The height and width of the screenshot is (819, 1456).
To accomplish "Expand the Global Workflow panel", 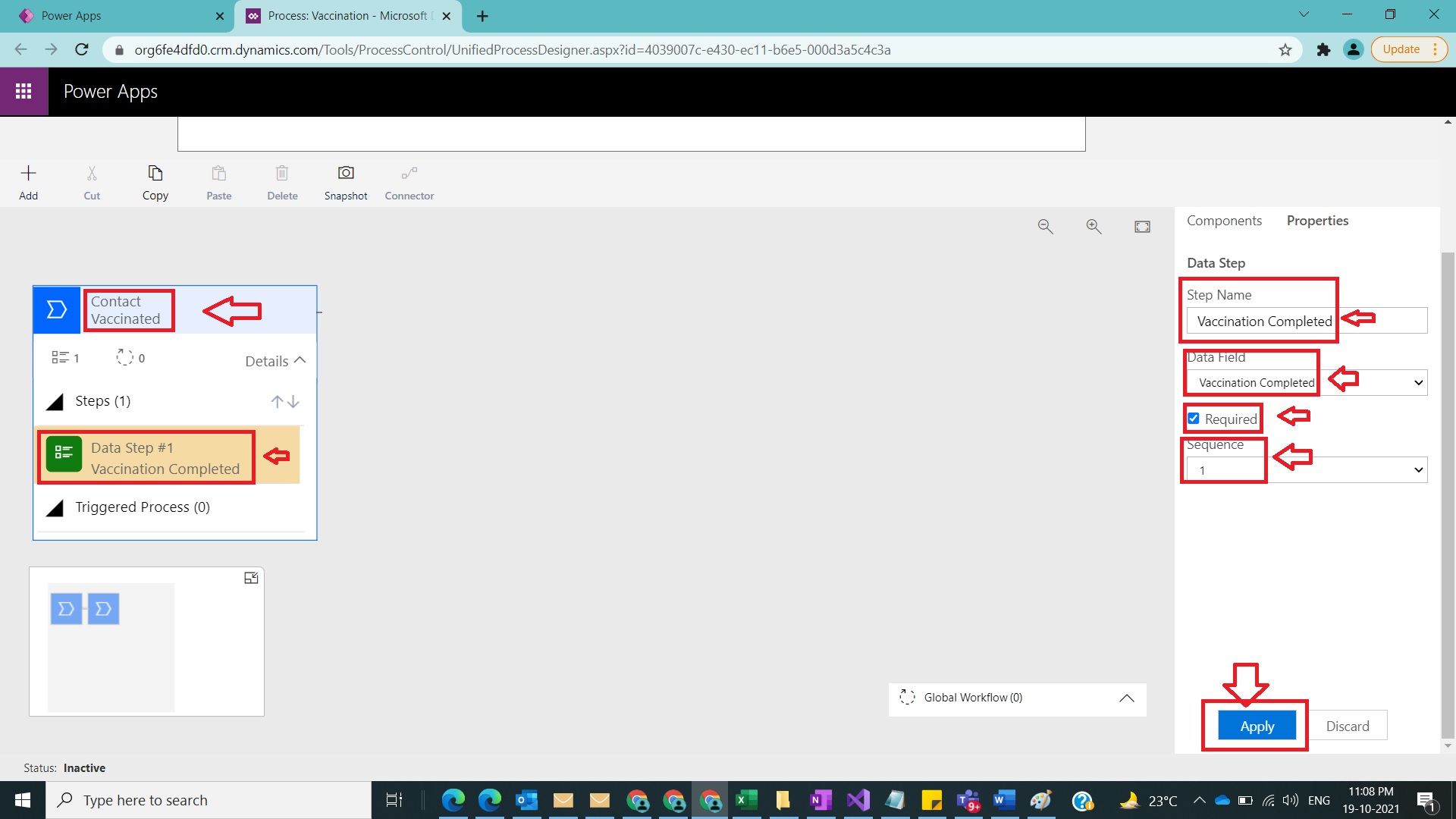I will click(1127, 698).
